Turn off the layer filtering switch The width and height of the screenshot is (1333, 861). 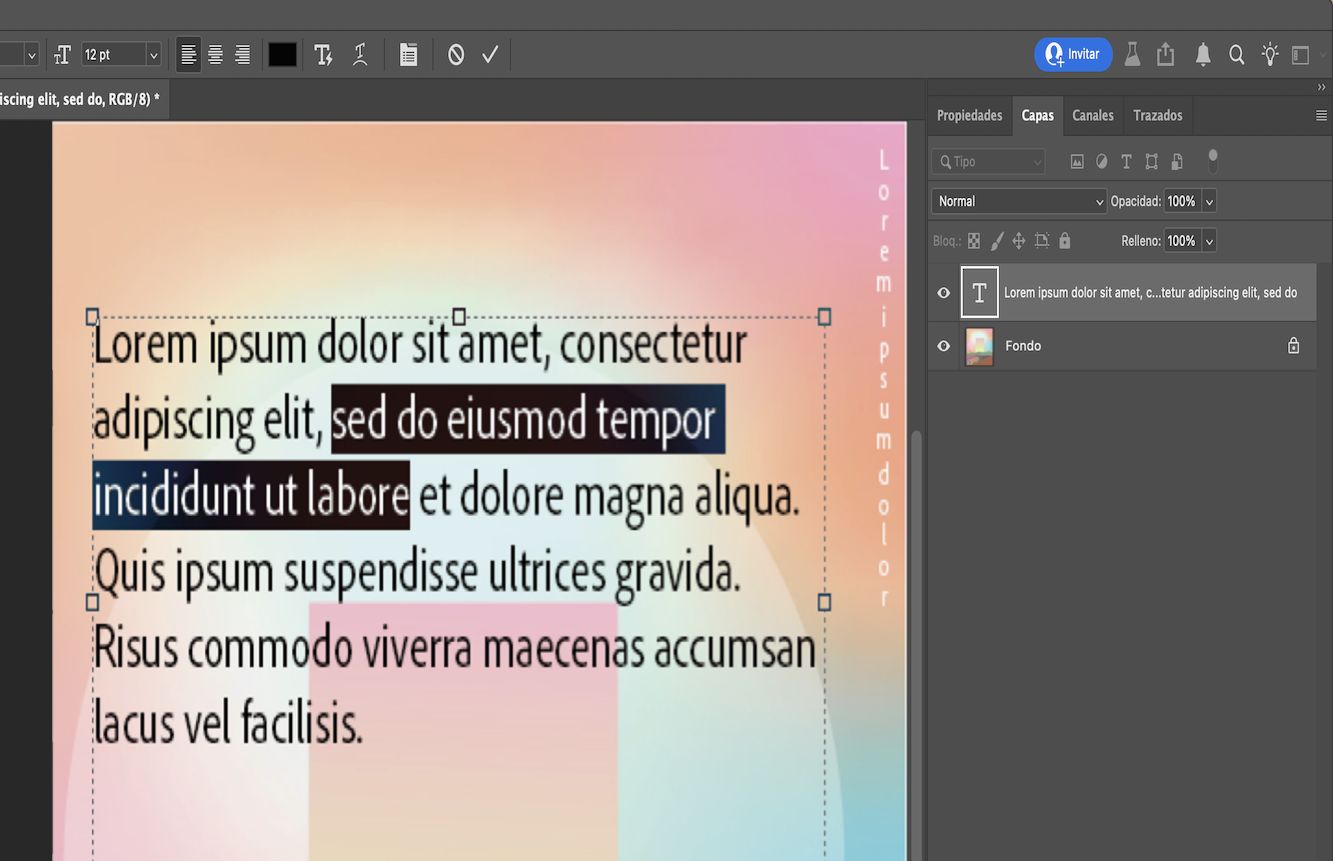click(1212, 161)
